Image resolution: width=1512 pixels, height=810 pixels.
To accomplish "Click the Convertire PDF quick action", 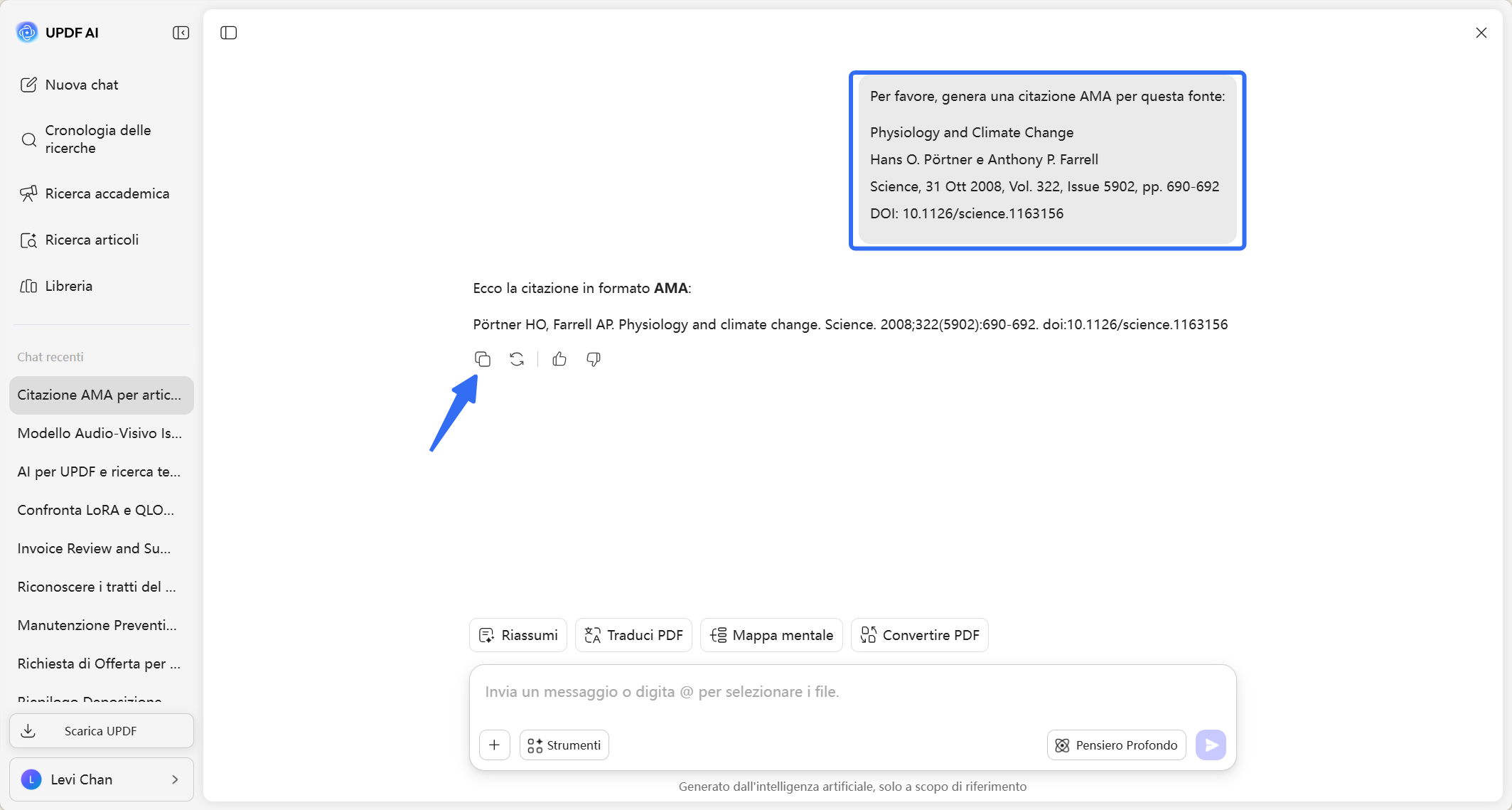I will click(x=920, y=635).
